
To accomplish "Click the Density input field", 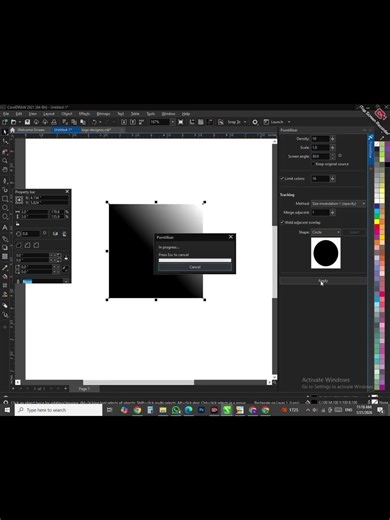I will [x=320, y=139].
